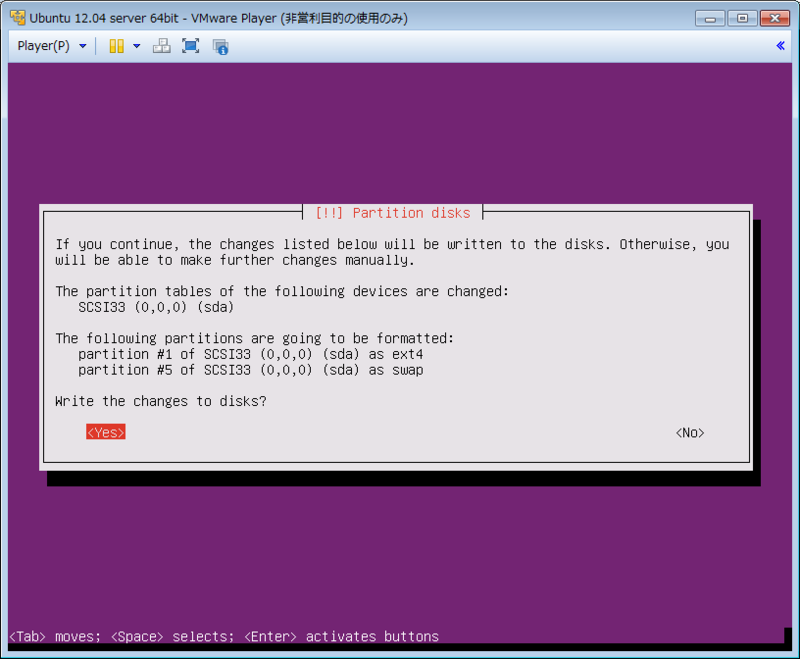Click 'The following partitions are going to be formatted' text
The width and height of the screenshot is (800, 659).
[x=255, y=338]
